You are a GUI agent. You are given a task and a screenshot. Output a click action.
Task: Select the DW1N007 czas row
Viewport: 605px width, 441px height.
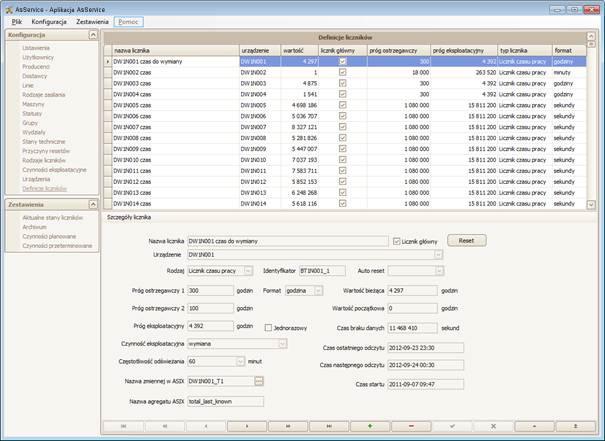click(345, 127)
